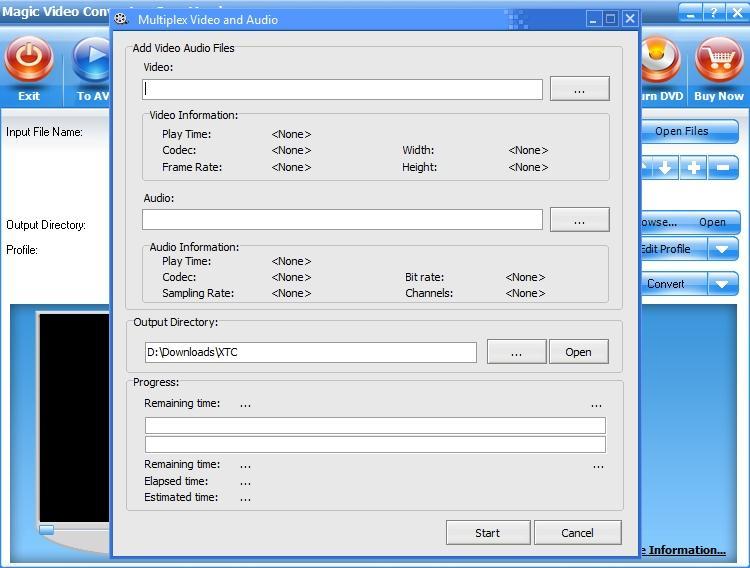Click the Channels label

click(x=429, y=293)
